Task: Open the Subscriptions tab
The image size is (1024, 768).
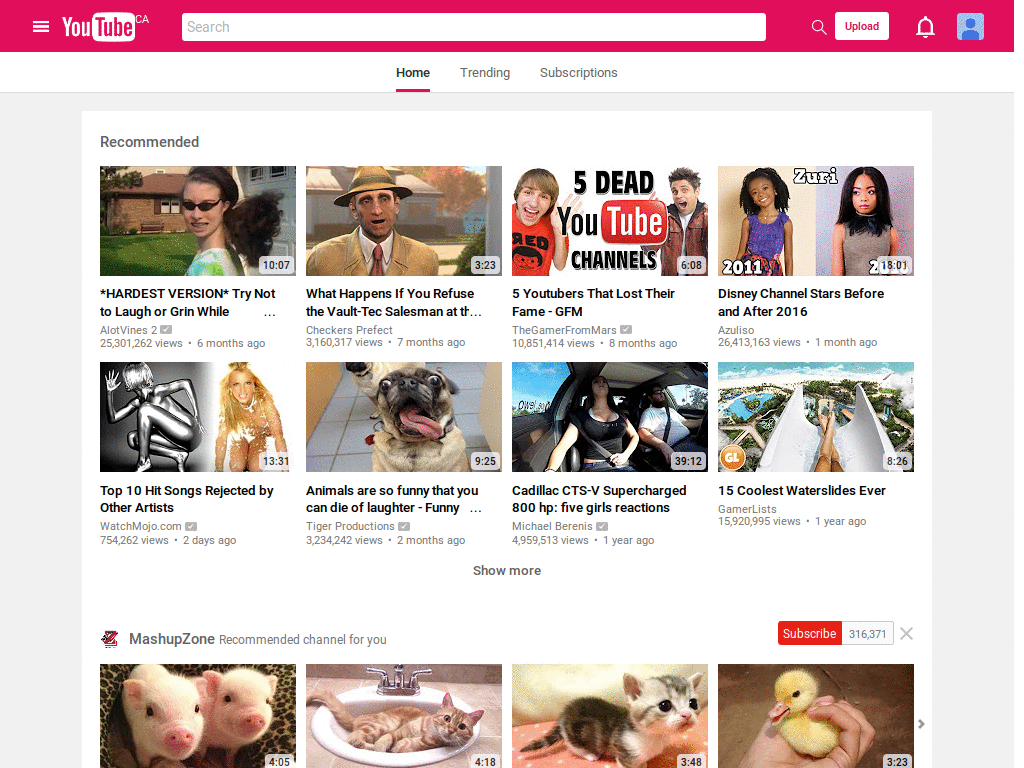Action: (x=579, y=72)
